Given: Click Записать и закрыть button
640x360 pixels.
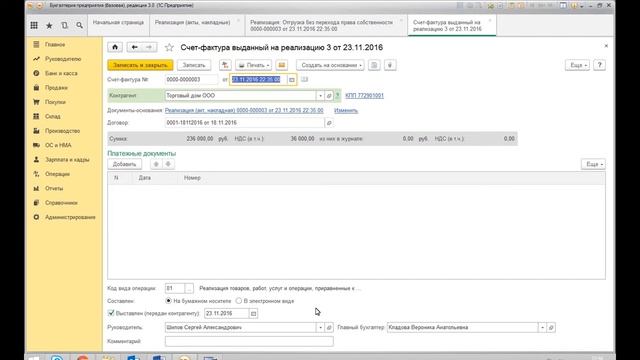Looking at the screenshot, I should tap(140, 65).
